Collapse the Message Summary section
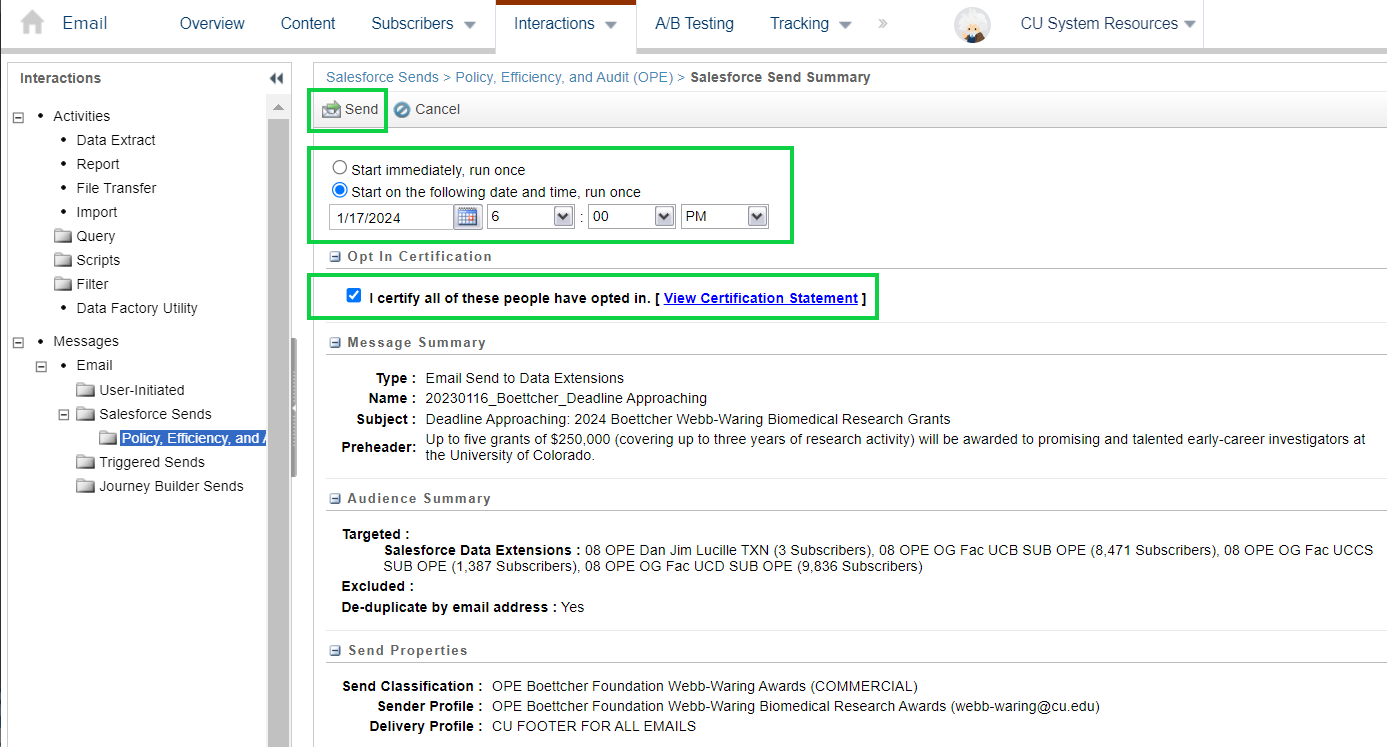 tap(335, 343)
